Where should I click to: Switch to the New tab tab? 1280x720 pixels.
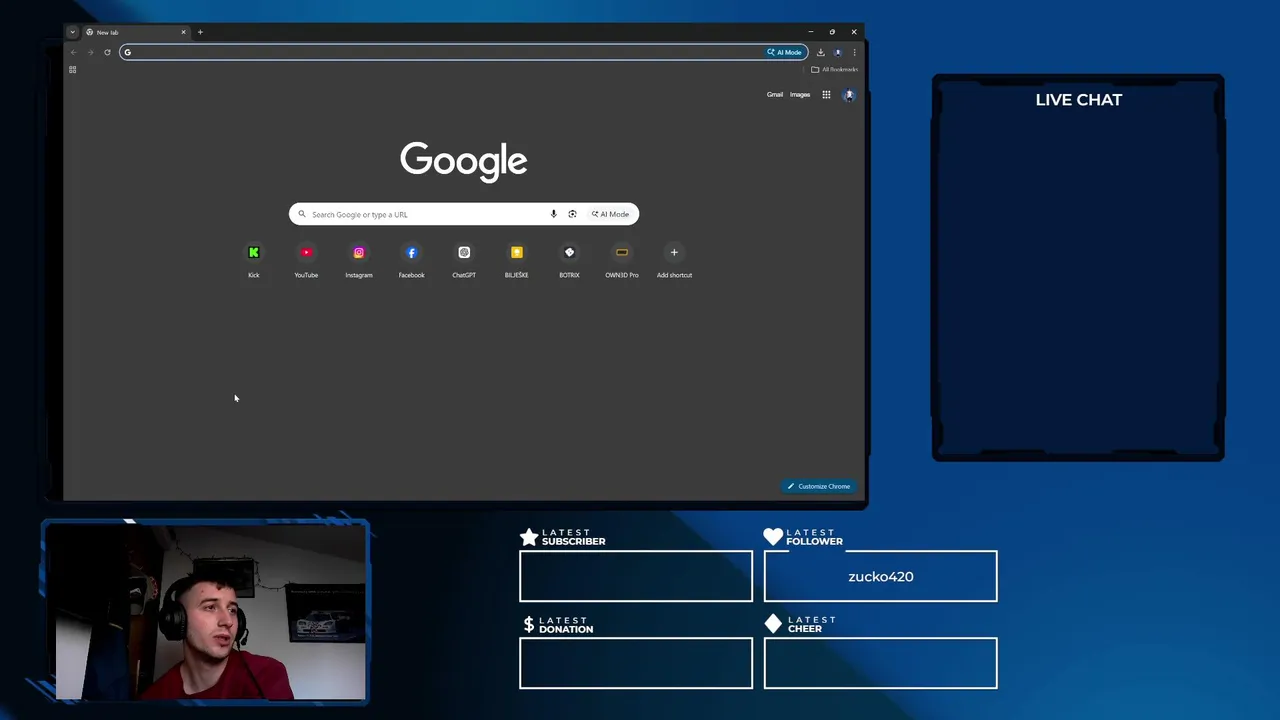[x=135, y=32]
